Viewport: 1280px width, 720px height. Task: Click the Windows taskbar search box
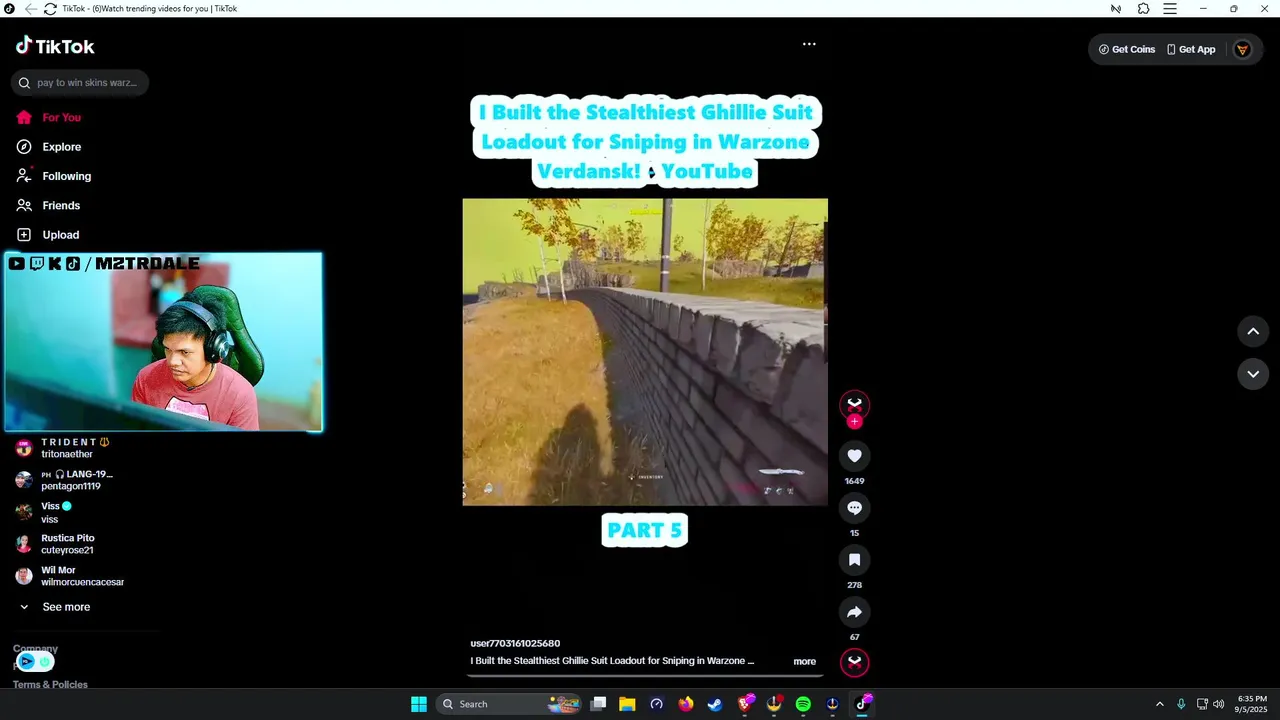510,704
